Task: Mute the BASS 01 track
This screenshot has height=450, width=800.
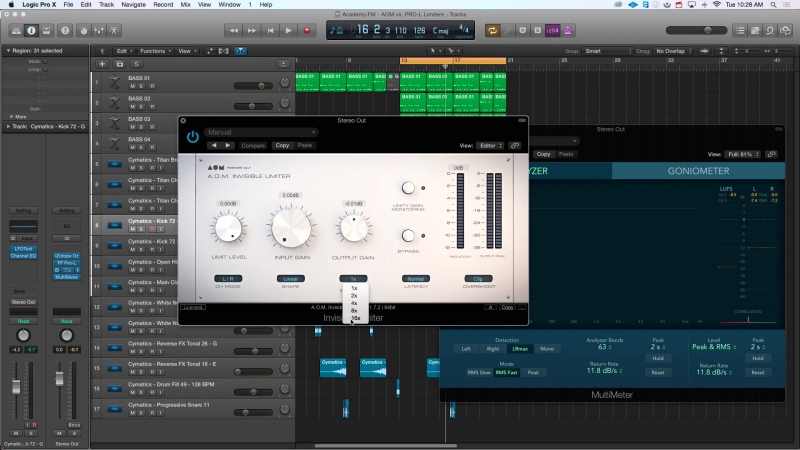Action: click(133, 86)
